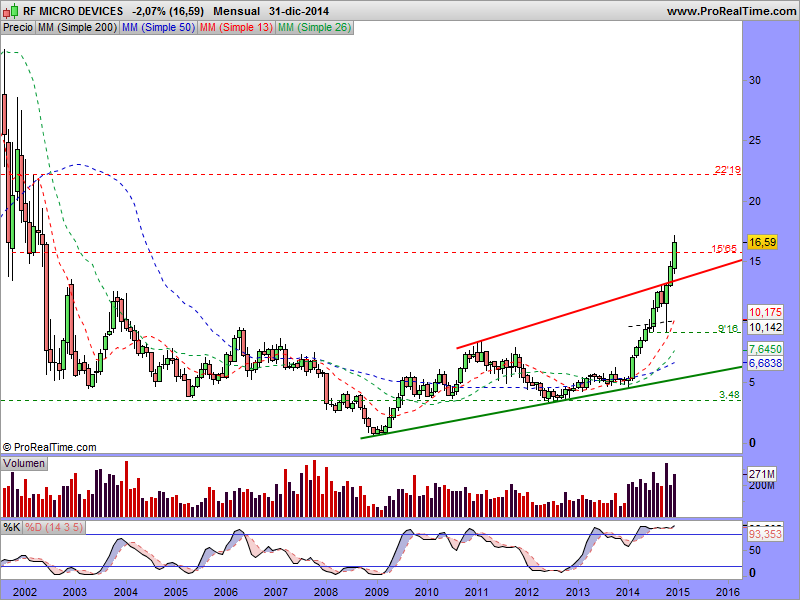Screen dimensions: 800x600
Task: Select the MM (Simple 200) indicator label
Action: click(x=76, y=27)
